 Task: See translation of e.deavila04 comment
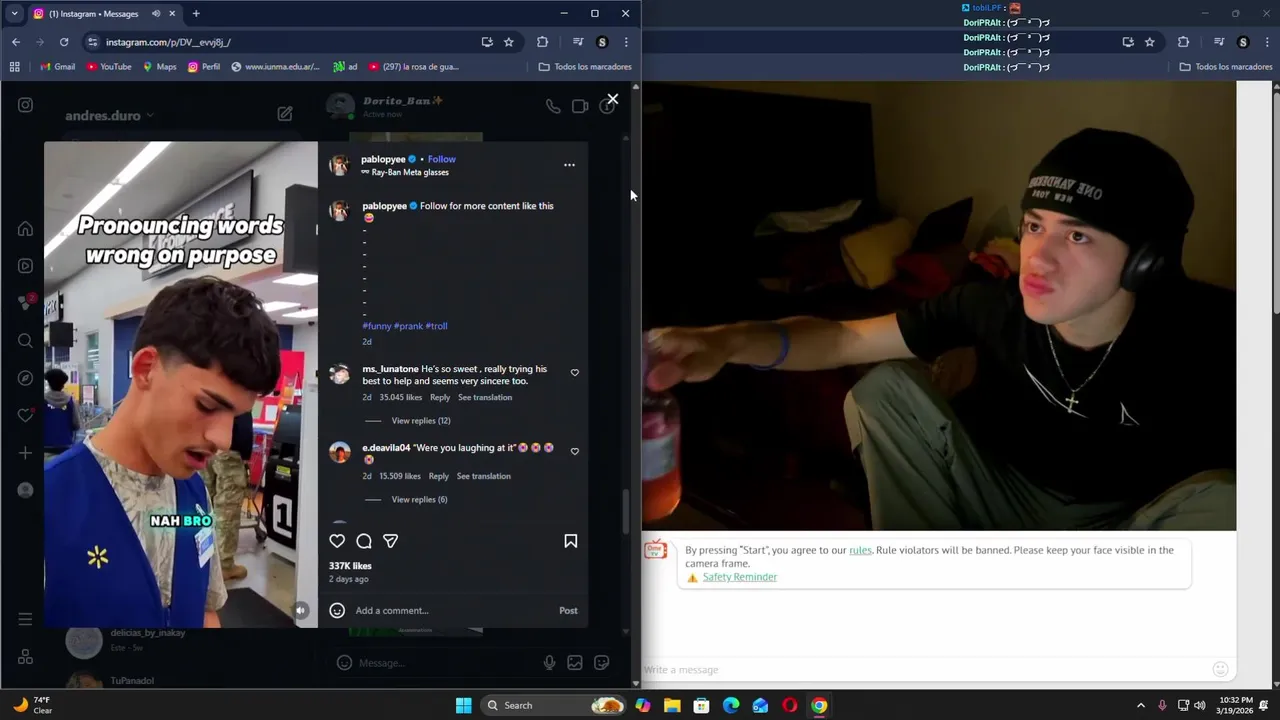pyautogui.click(x=484, y=476)
